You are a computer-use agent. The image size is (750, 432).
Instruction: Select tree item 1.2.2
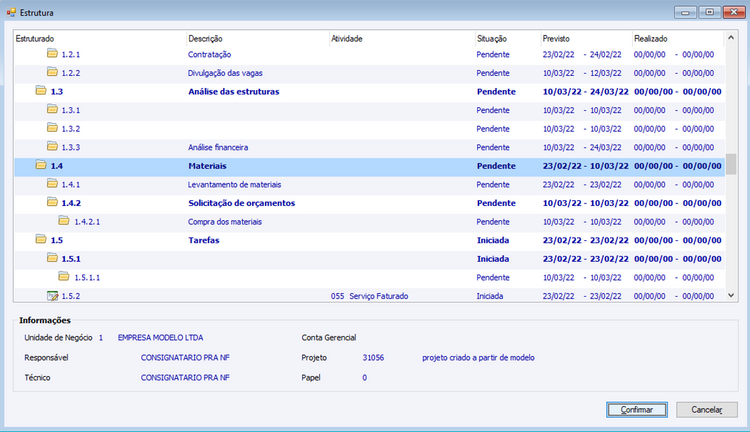click(x=71, y=73)
